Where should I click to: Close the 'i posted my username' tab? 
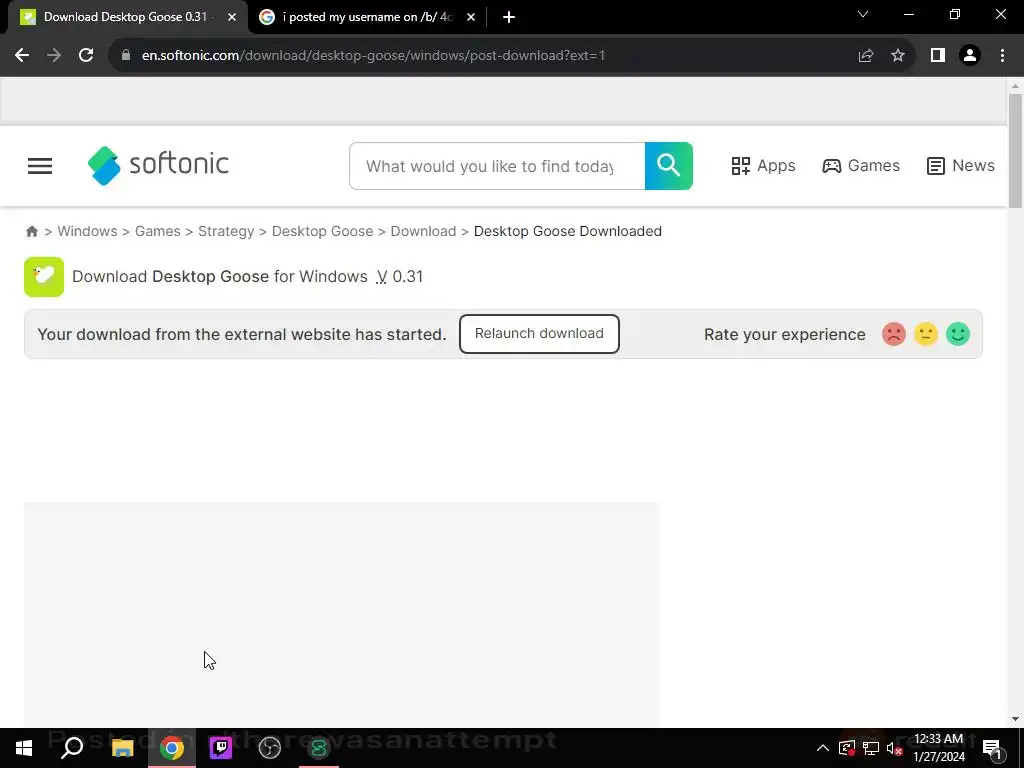coord(471,18)
